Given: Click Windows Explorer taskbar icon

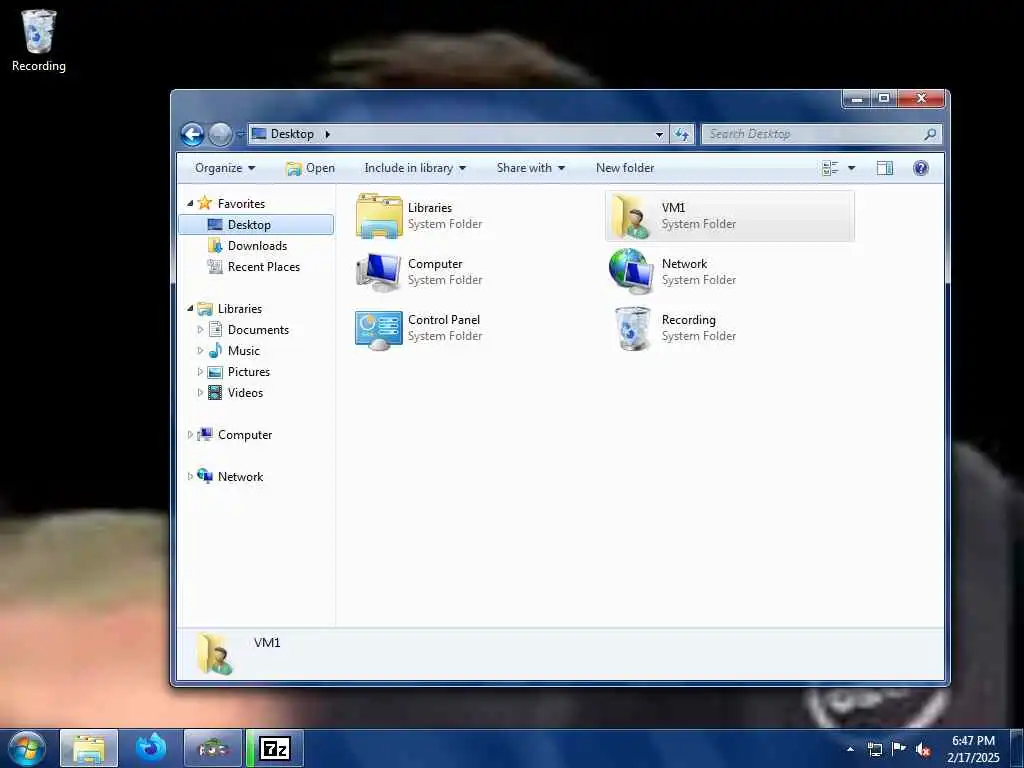Looking at the screenshot, I should [89, 748].
